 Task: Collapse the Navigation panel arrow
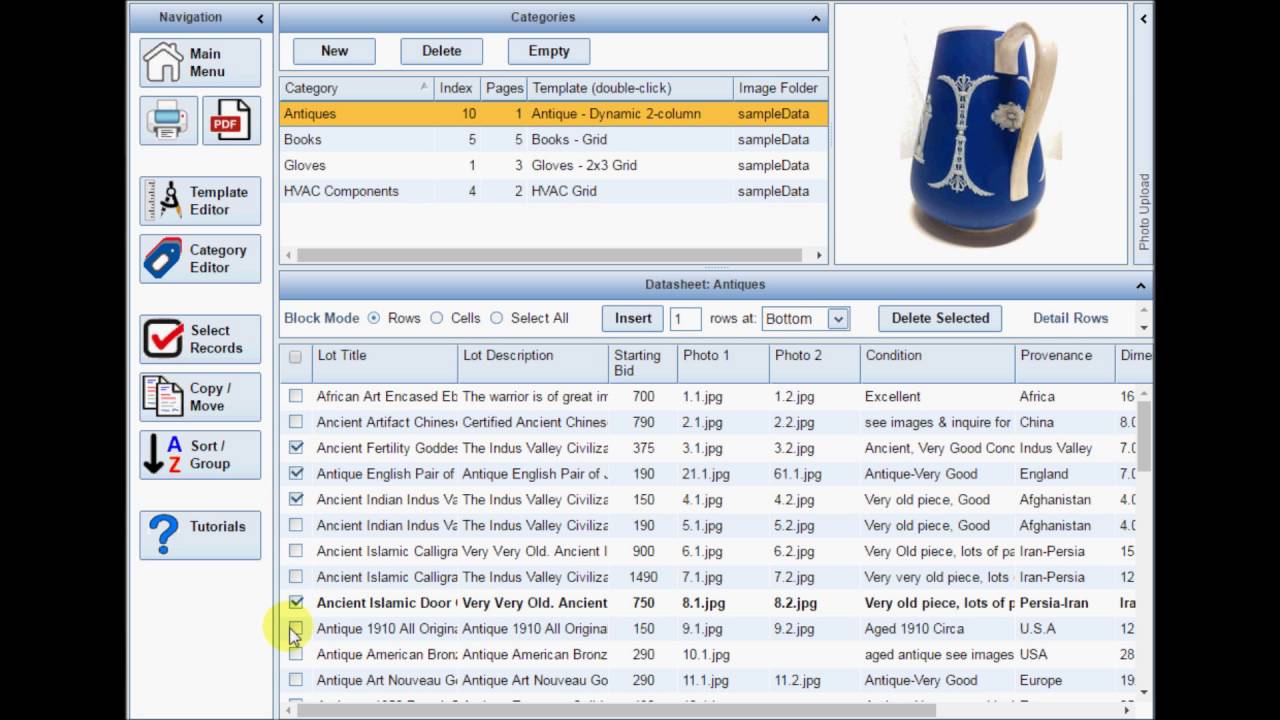pos(260,18)
